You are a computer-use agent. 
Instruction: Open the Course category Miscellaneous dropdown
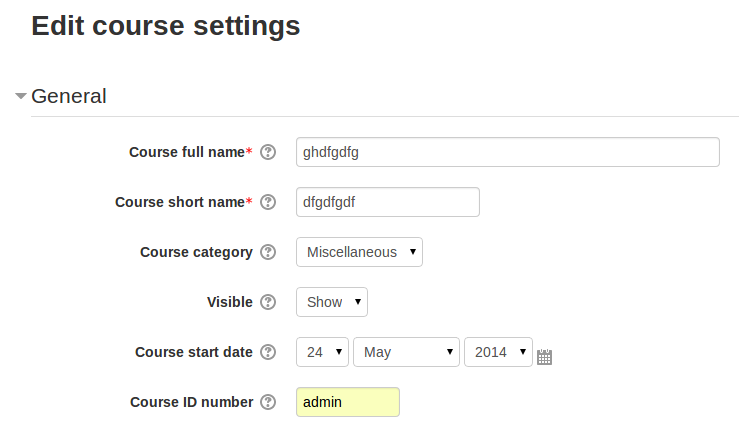point(359,252)
